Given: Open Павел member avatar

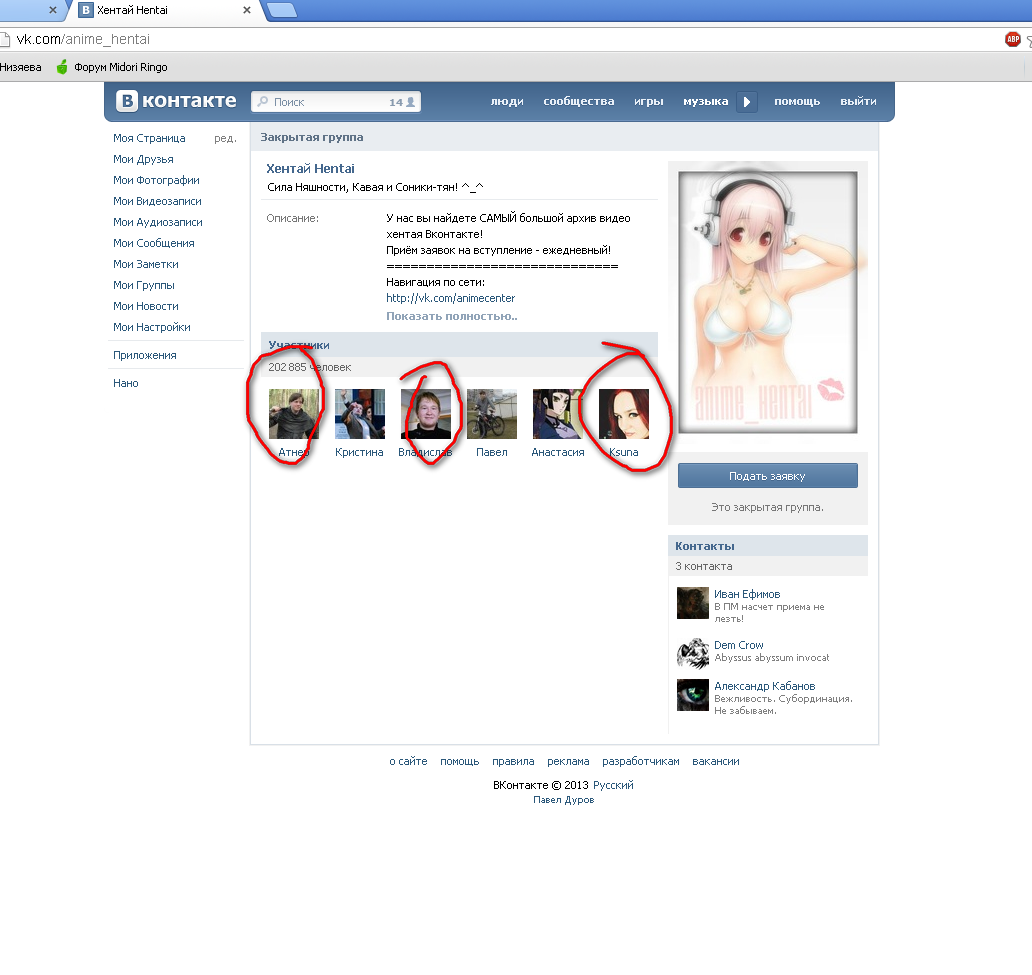Looking at the screenshot, I should tap(492, 413).
